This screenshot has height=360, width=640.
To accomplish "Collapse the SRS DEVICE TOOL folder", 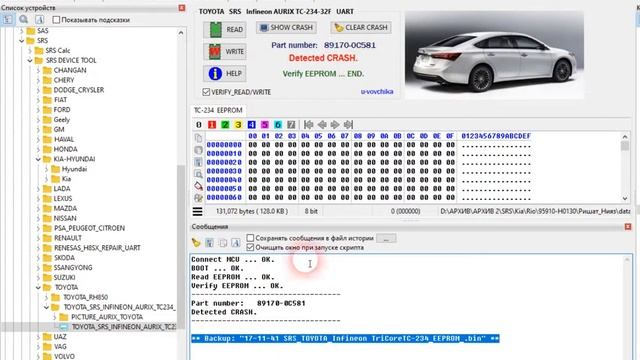I will (30, 60).
